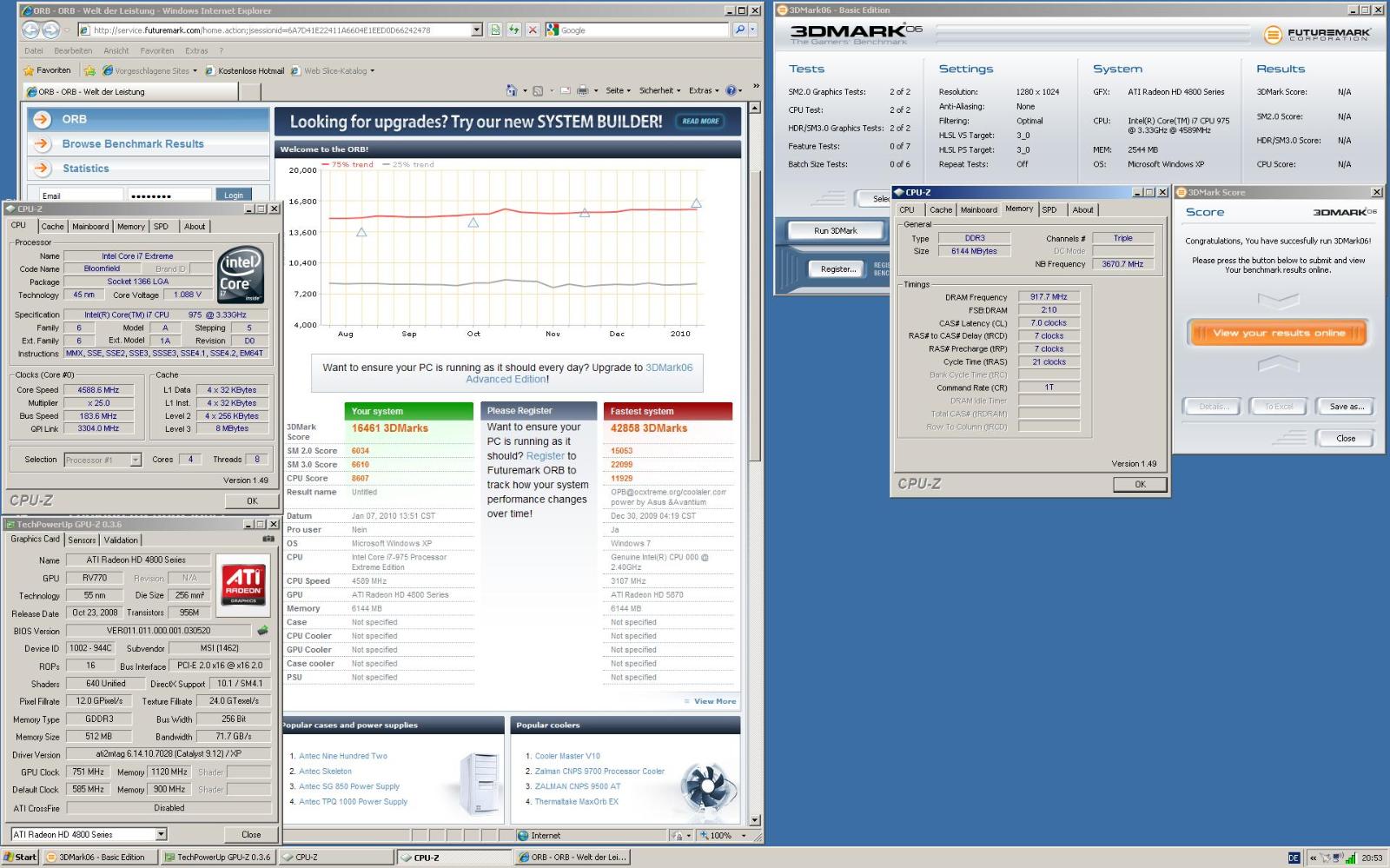Click the IE compatibility view icon

(494, 30)
